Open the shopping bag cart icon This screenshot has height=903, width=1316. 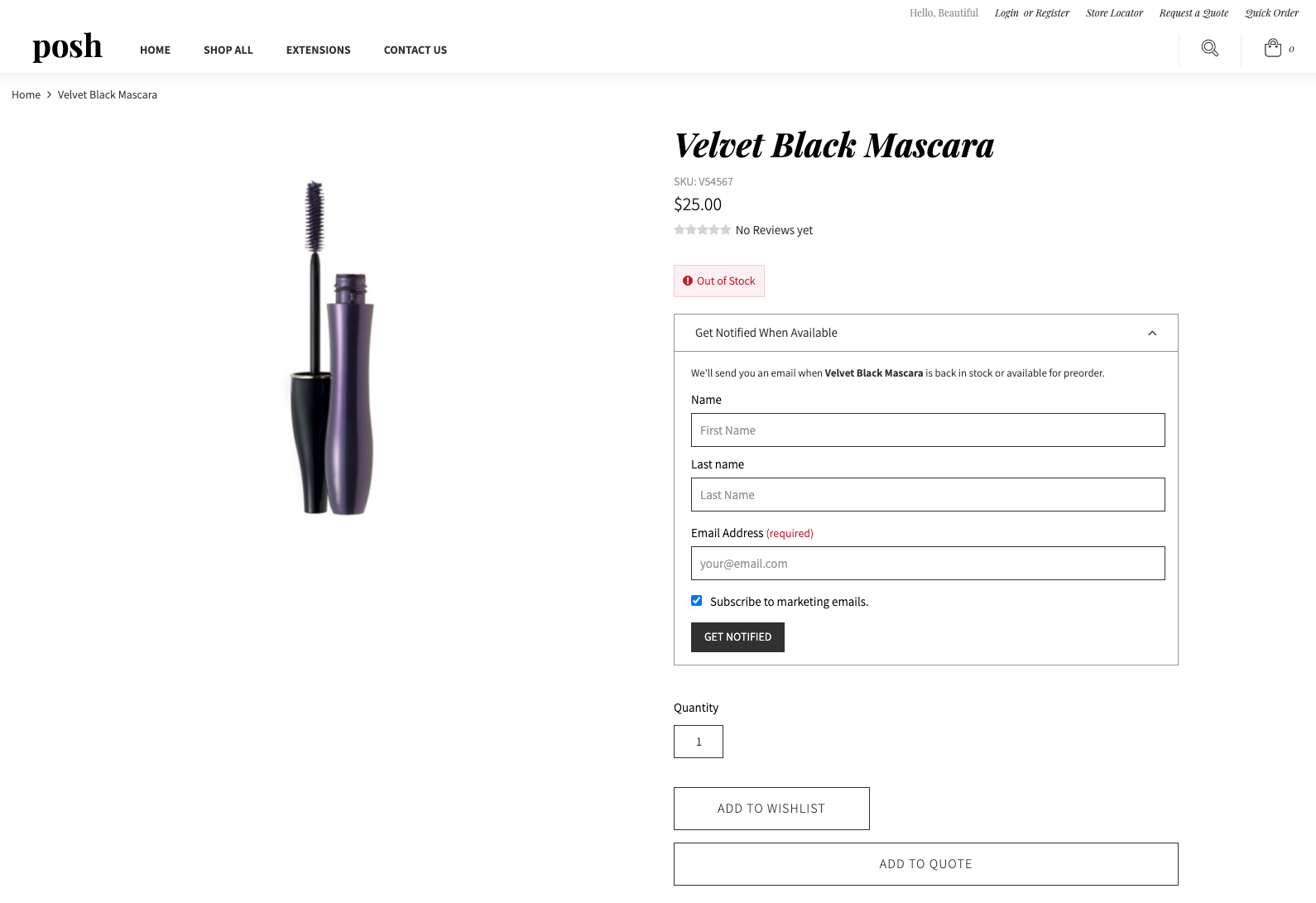point(1273,49)
